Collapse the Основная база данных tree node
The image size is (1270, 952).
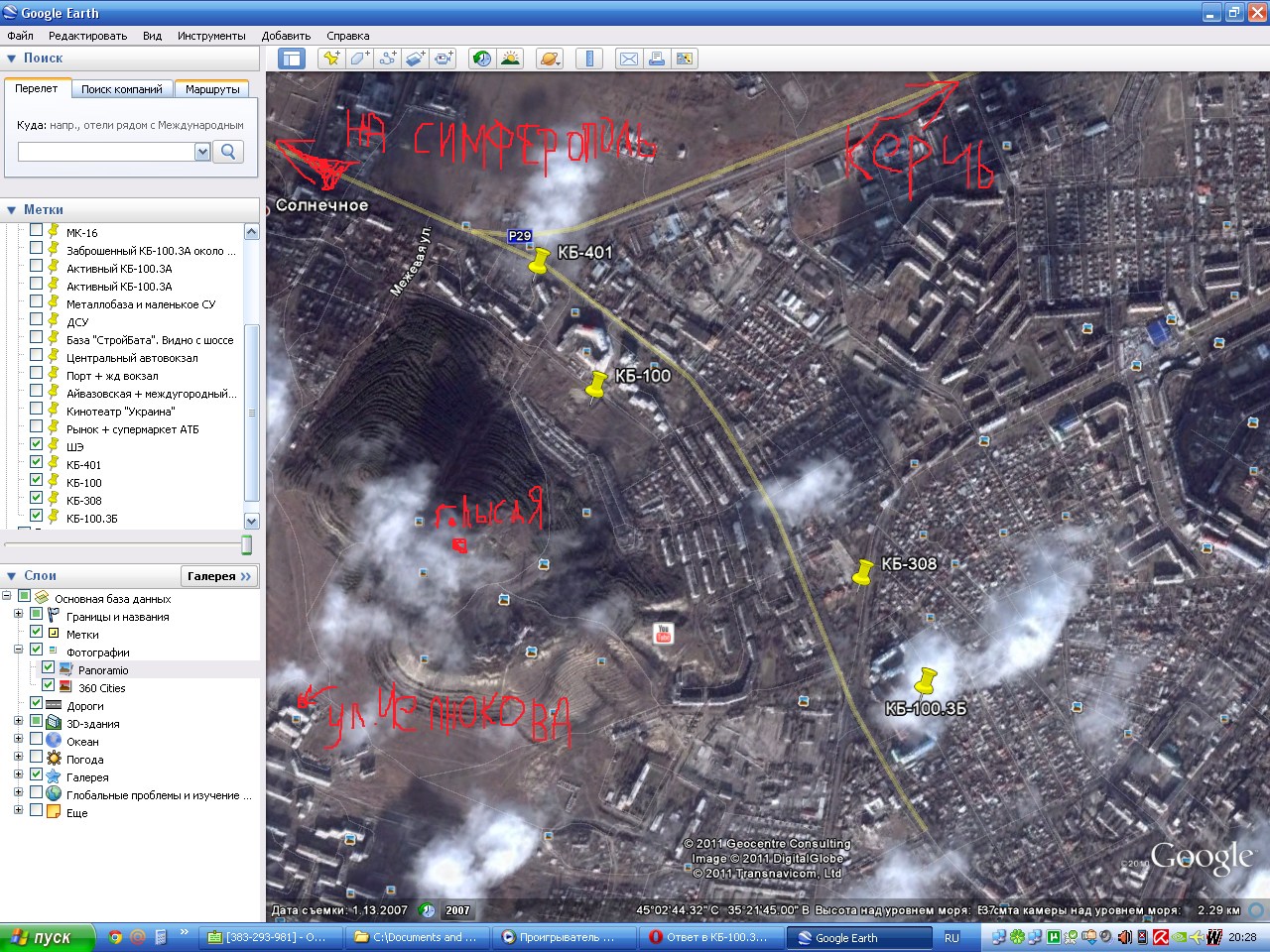click(x=7, y=598)
